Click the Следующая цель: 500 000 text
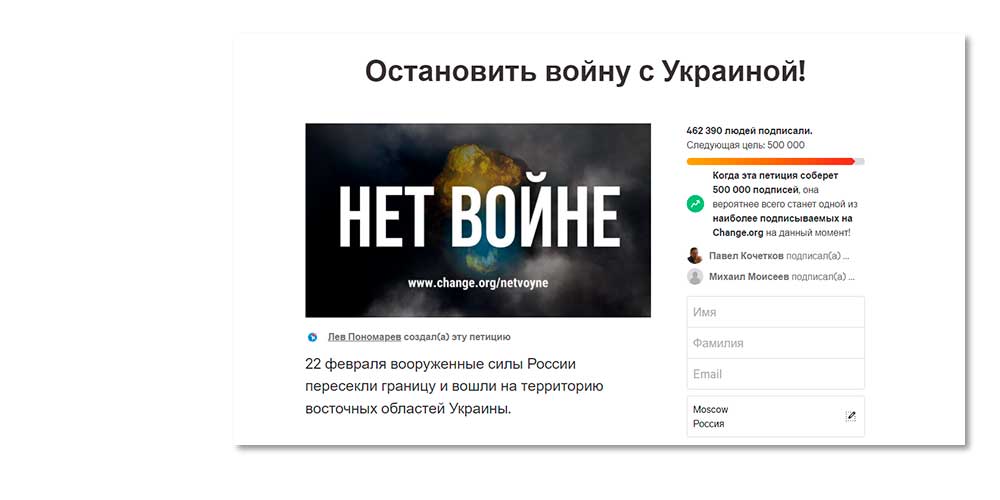 (745, 145)
